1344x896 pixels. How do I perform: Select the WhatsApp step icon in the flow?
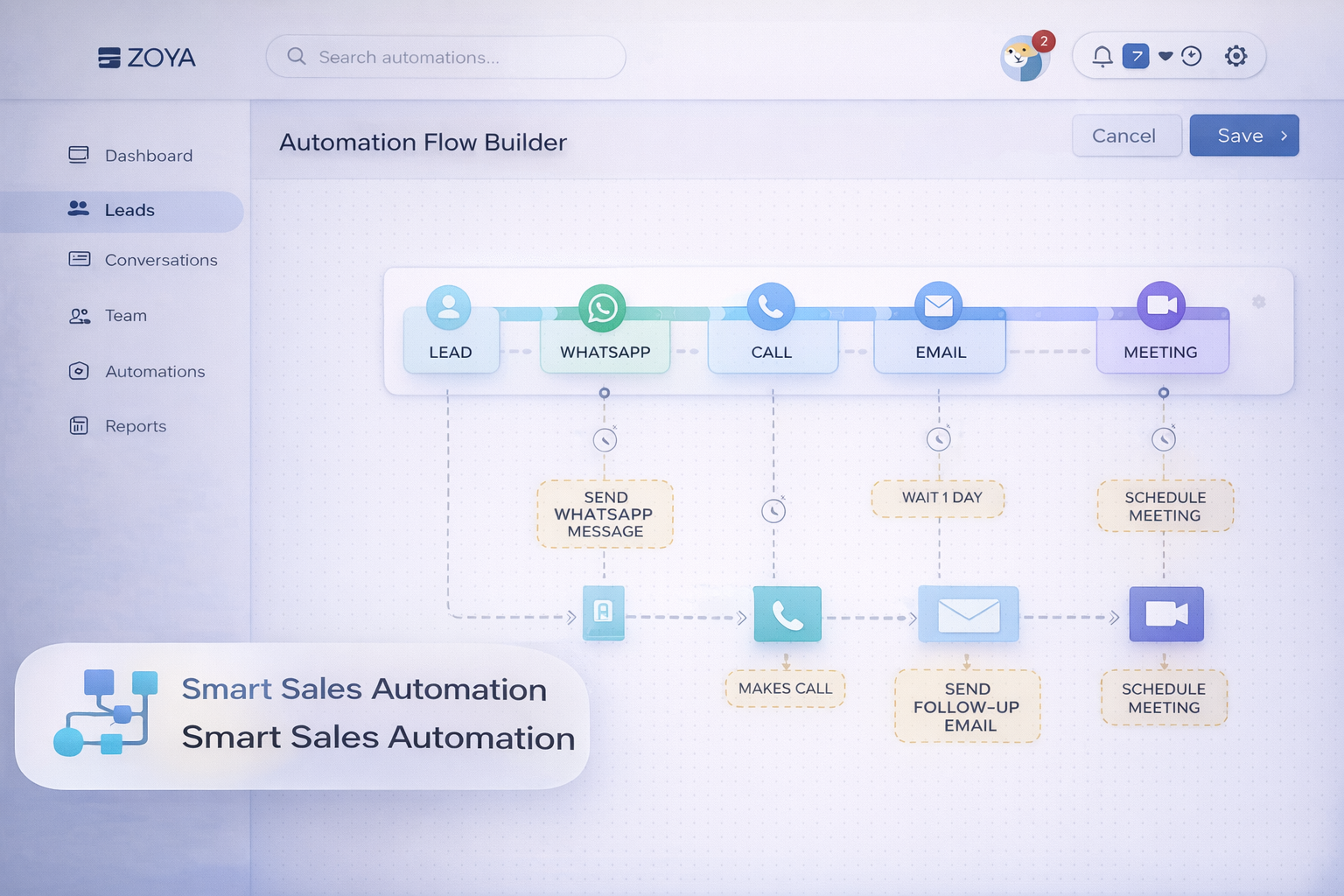point(604,307)
